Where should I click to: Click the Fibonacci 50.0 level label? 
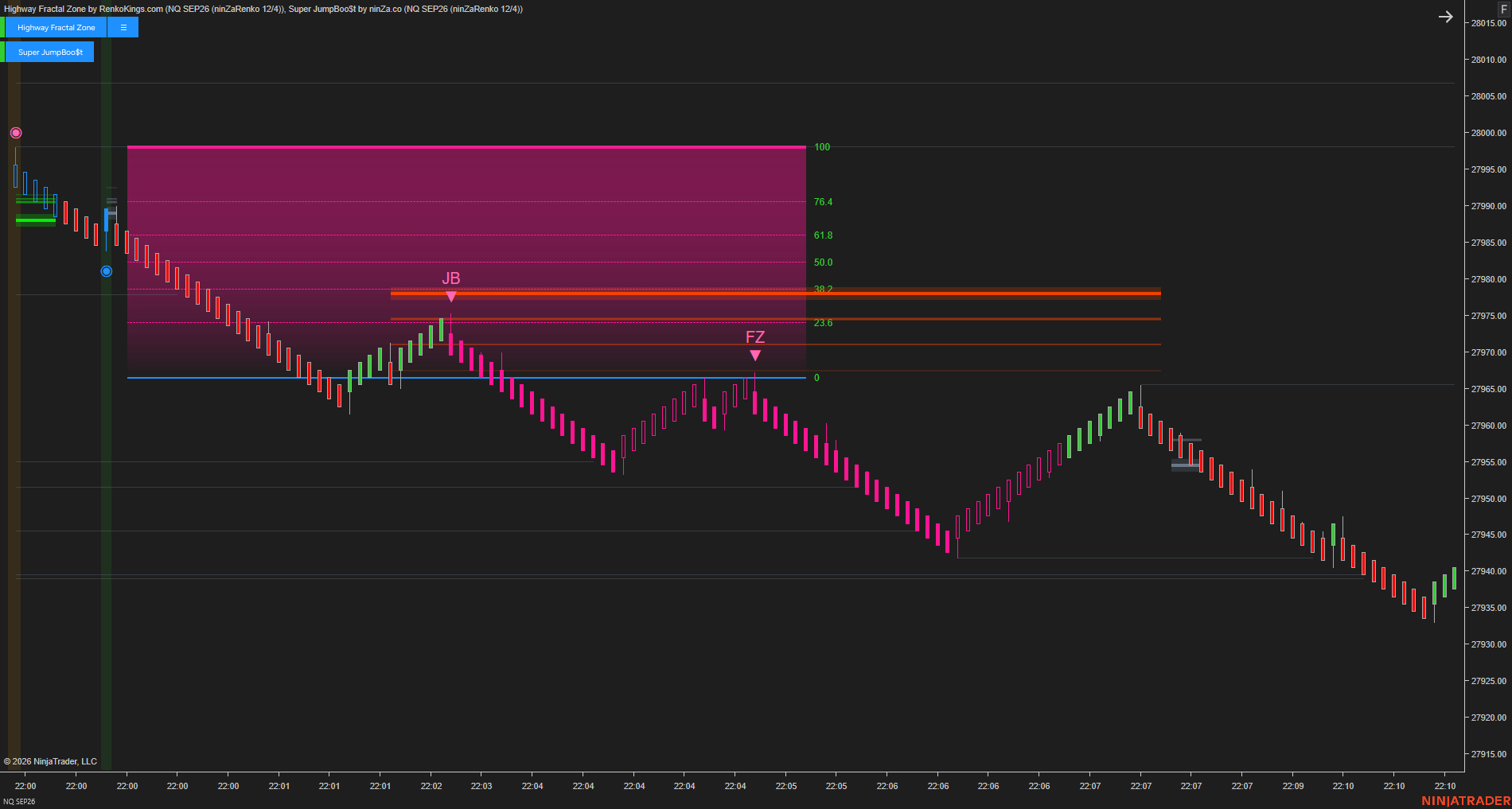click(823, 263)
